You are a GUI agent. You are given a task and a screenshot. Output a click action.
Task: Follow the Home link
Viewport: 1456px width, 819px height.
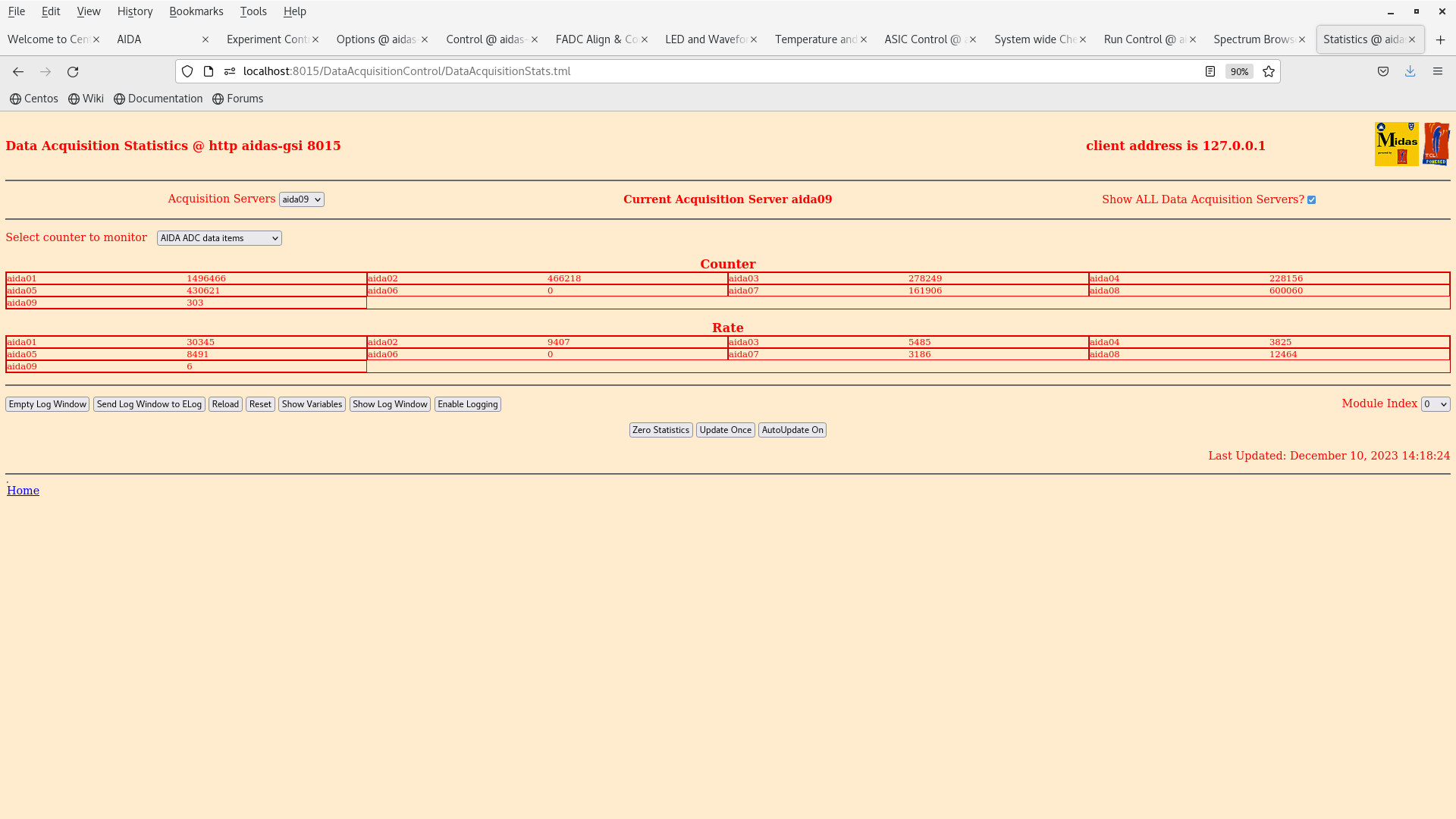click(x=23, y=491)
